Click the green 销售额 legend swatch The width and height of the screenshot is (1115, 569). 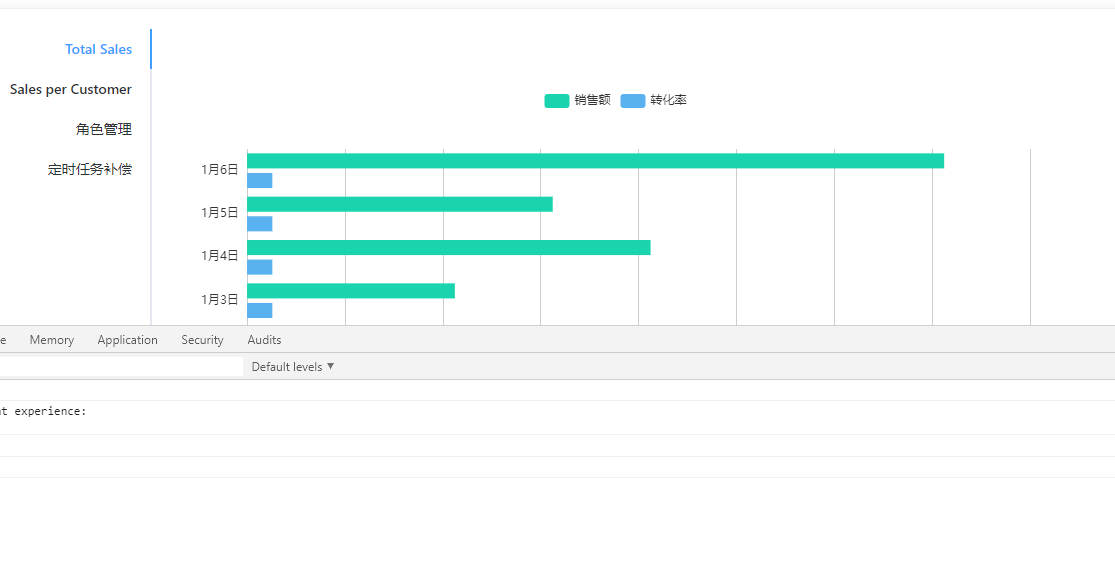pyautogui.click(x=557, y=101)
